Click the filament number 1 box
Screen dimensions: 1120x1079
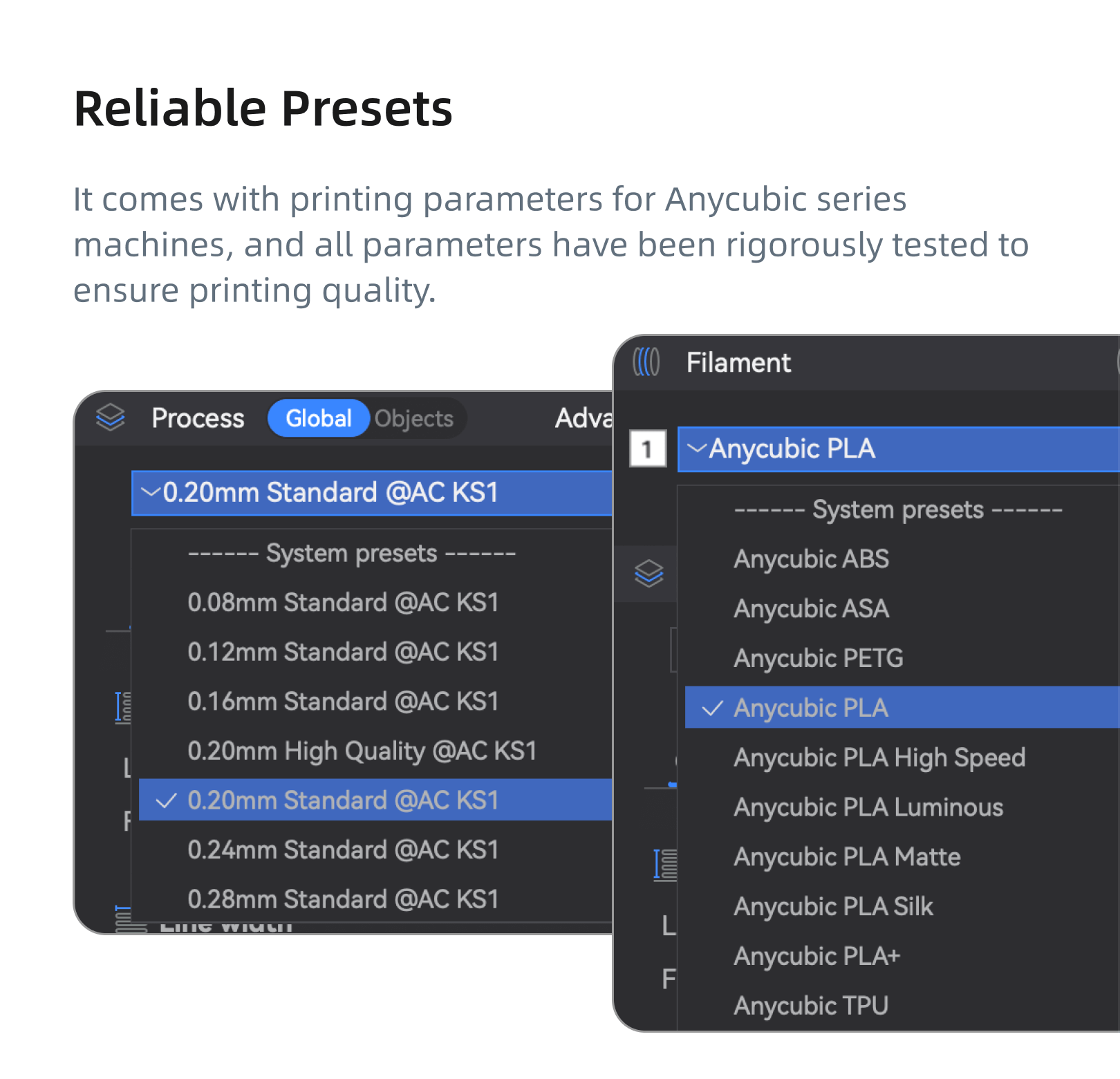click(x=648, y=449)
